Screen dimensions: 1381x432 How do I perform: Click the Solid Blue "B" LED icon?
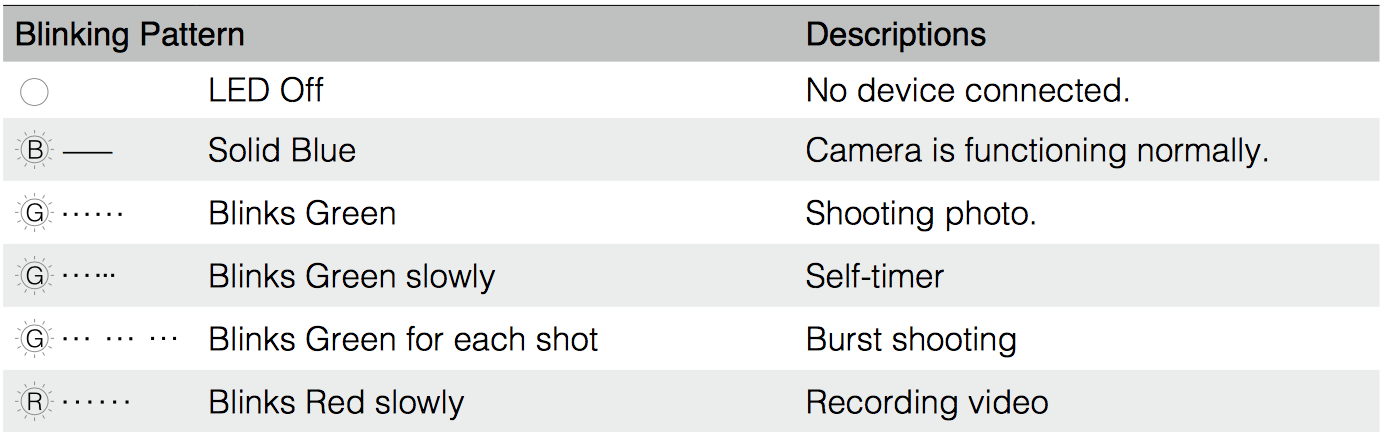34,152
